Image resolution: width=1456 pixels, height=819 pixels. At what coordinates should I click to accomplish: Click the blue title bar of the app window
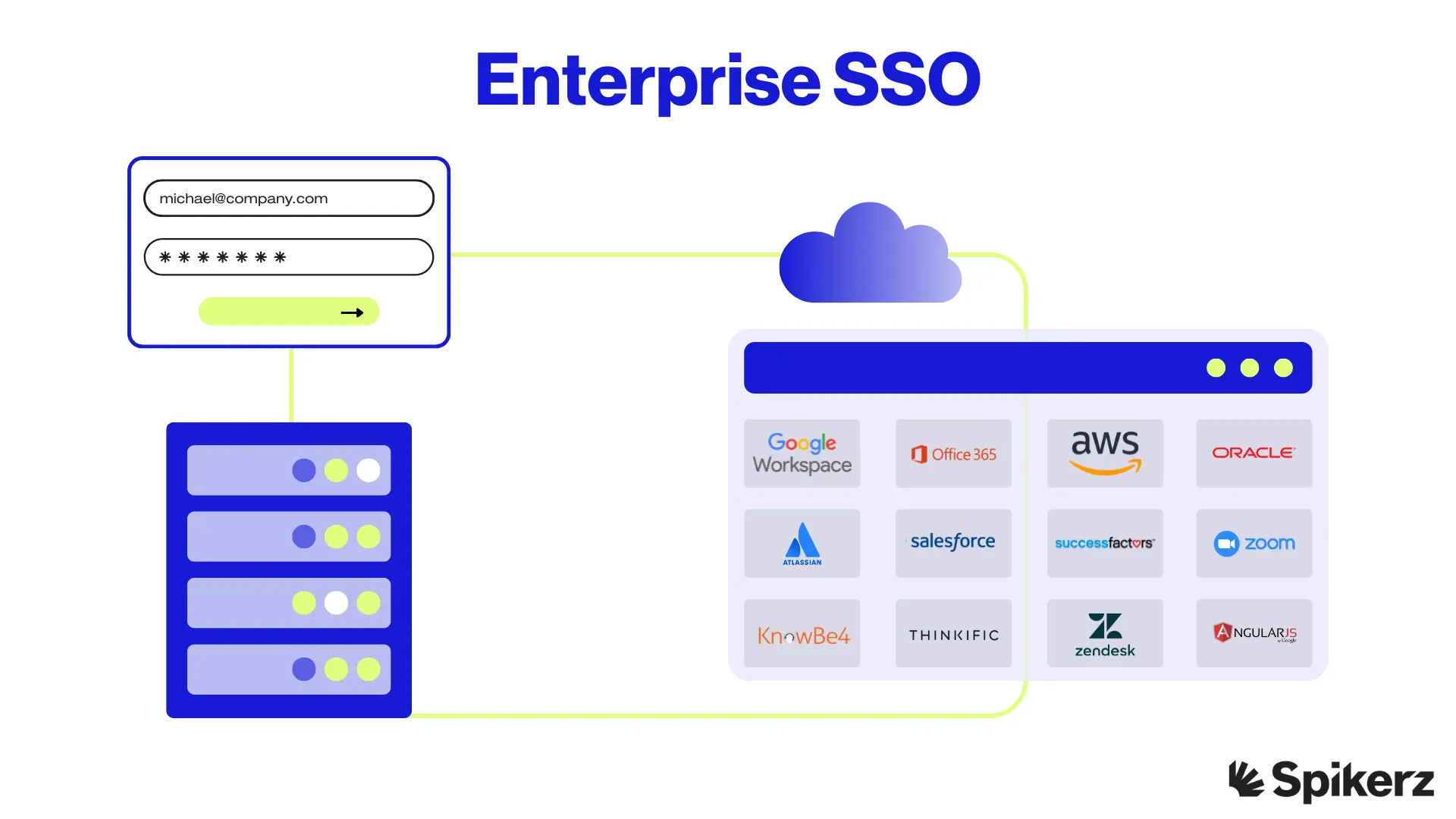point(1028,368)
